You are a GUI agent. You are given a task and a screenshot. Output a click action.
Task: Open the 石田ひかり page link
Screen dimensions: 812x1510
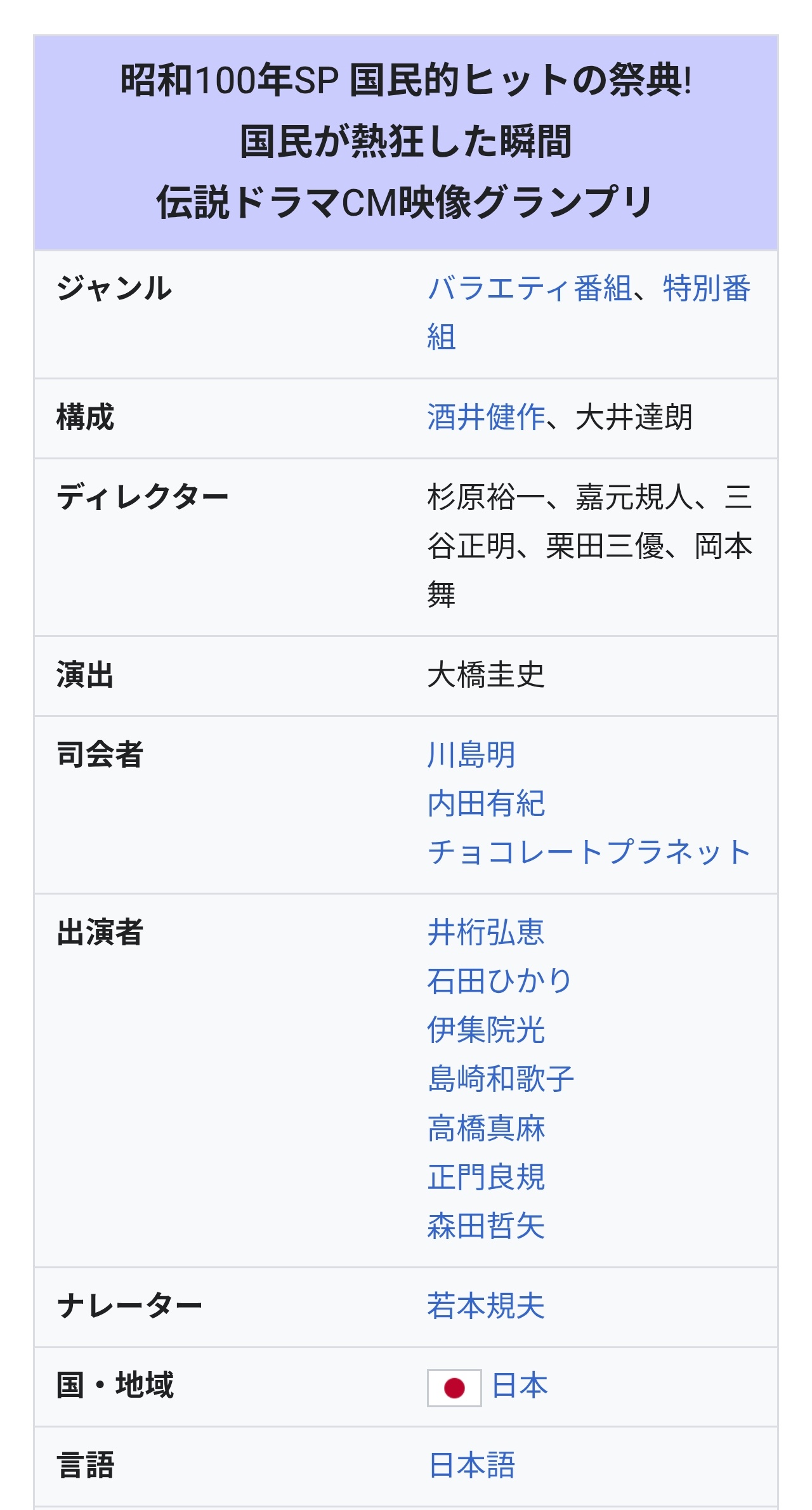[499, 981]
